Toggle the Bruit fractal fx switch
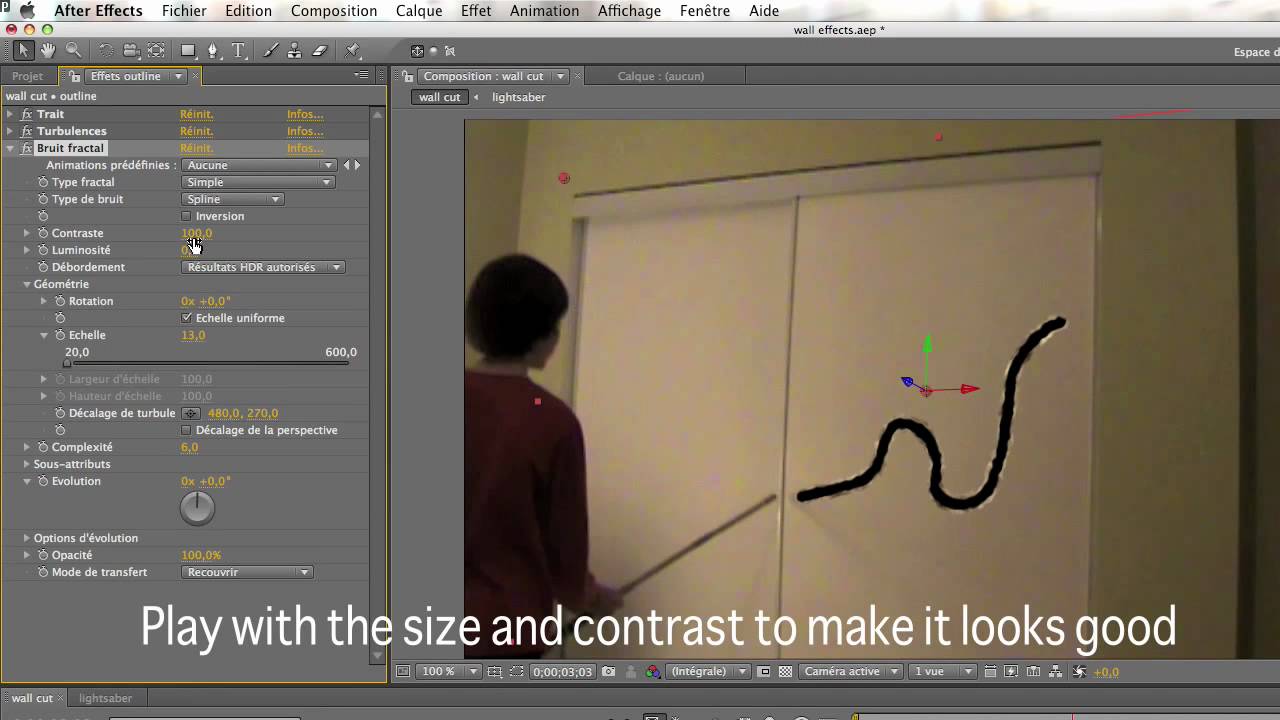The width and height of the screenshot is (1280, 720). 27,148
